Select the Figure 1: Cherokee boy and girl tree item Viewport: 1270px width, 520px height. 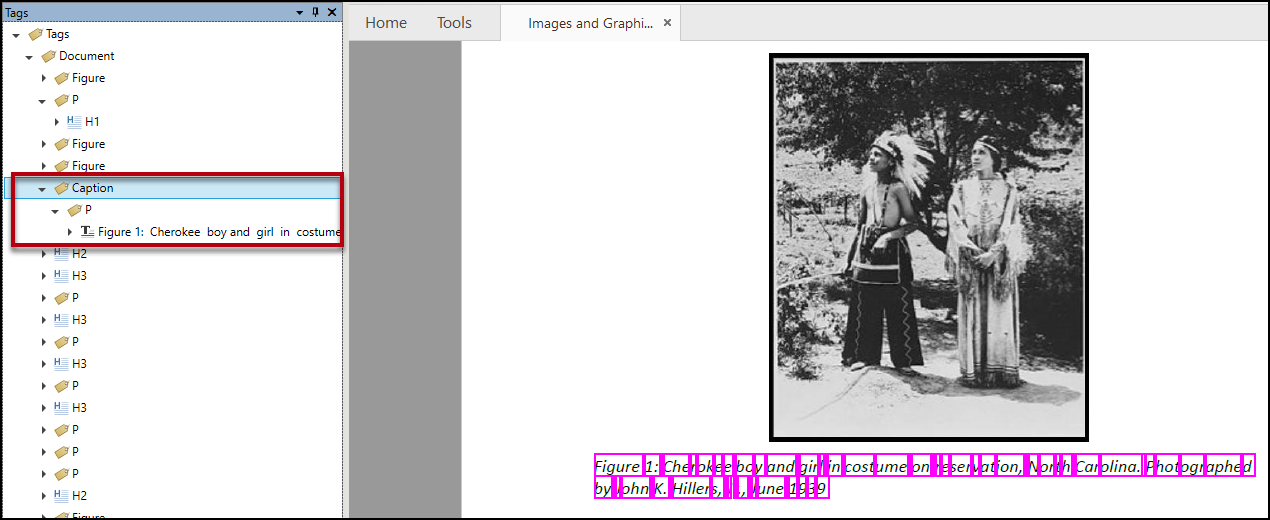point(219,232)
